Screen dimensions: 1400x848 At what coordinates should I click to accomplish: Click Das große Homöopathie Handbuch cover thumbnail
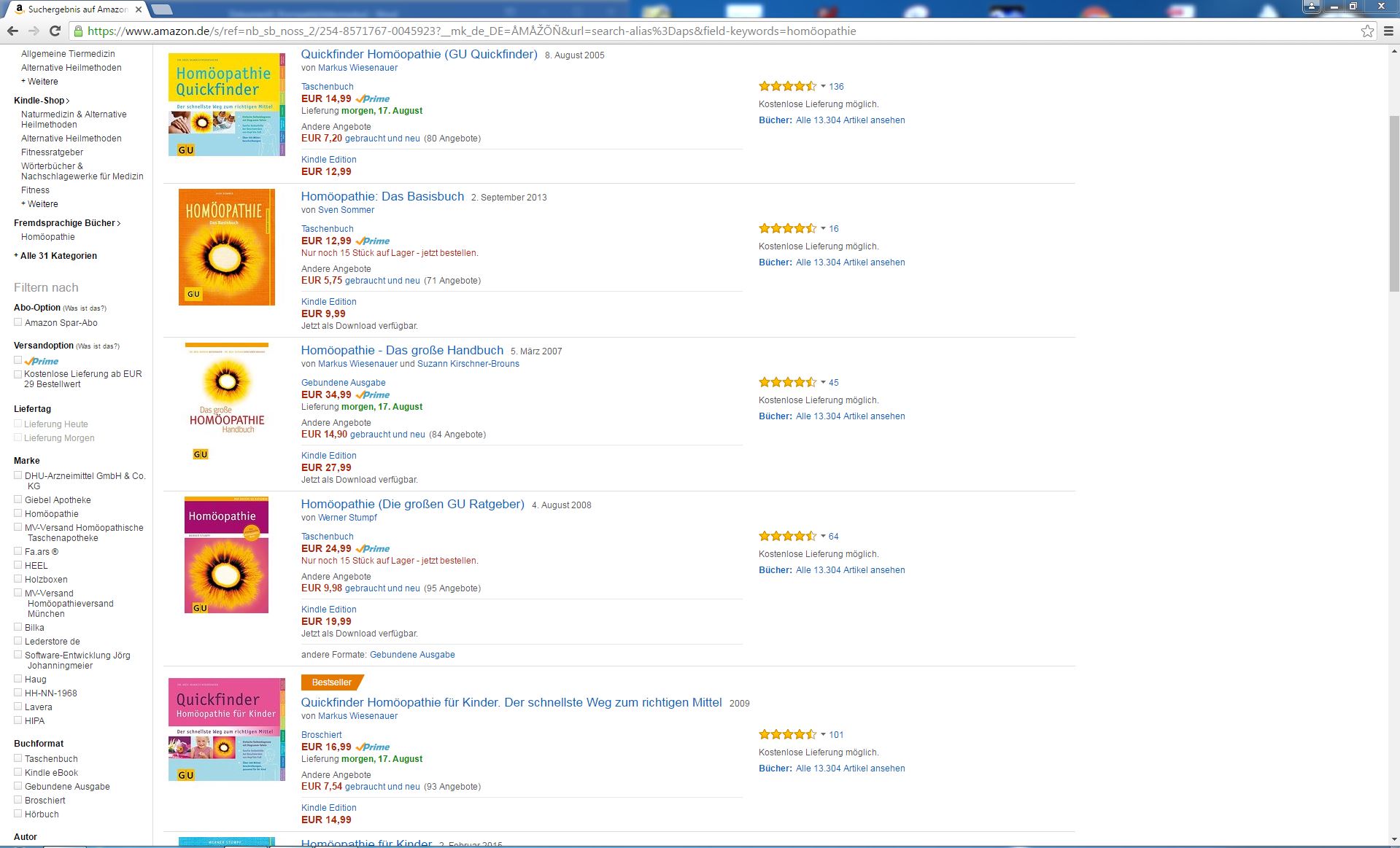click(x=227, y=402)
